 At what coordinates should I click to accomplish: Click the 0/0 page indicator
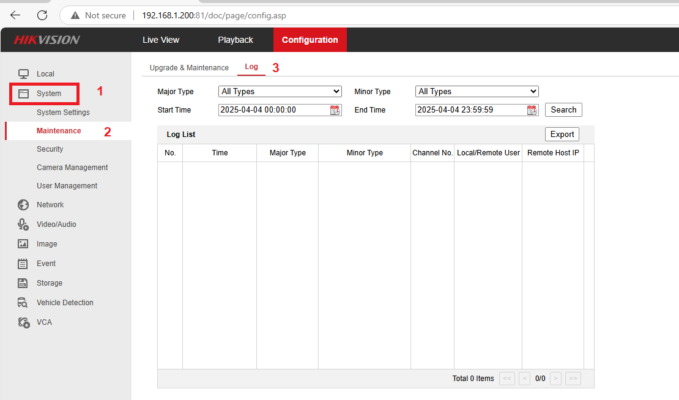pyautogui.click(x=540, y=378)
